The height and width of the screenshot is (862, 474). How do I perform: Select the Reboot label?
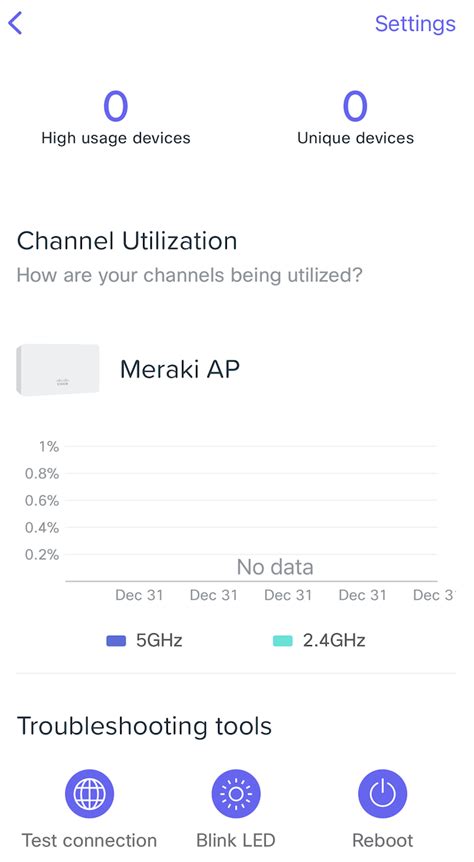pos(383,840)
